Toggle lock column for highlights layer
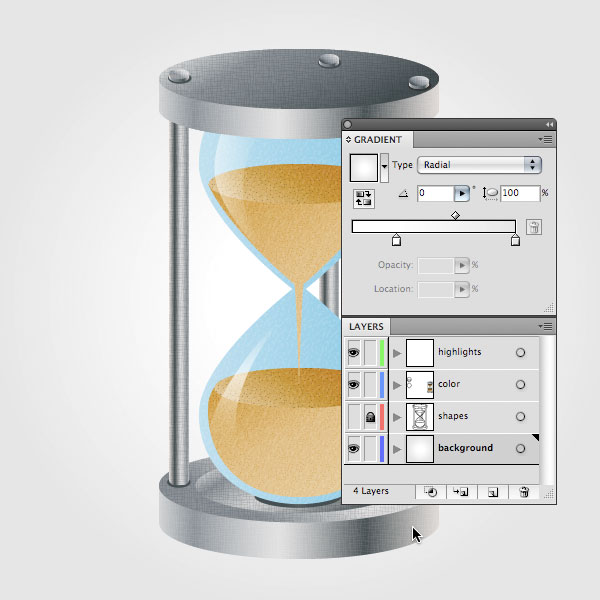The width and height of the screenshot is (600, 600). [370, 352]
